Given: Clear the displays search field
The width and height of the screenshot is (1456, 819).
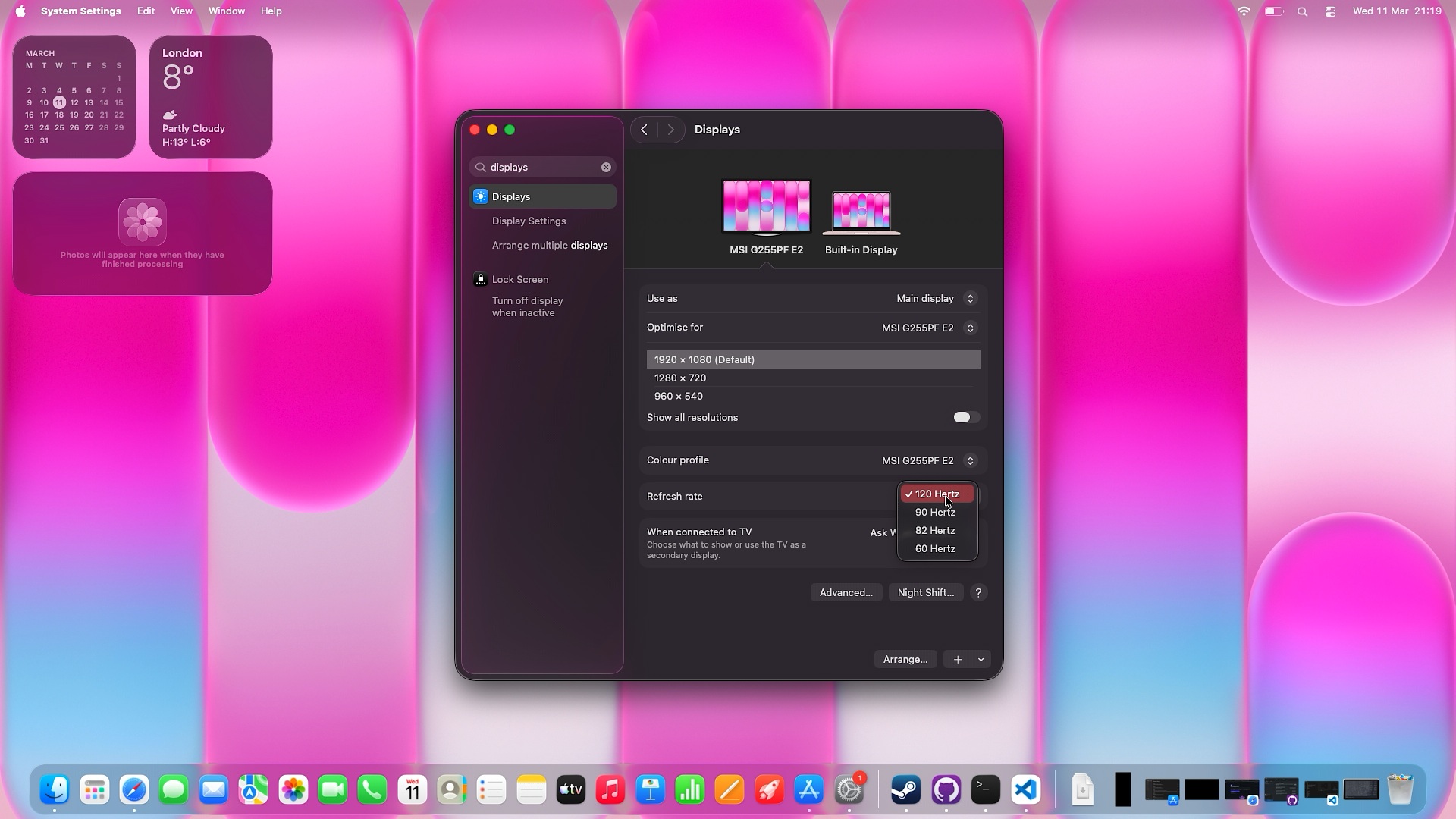Looking at the screenshot, I should coord(606,167).
